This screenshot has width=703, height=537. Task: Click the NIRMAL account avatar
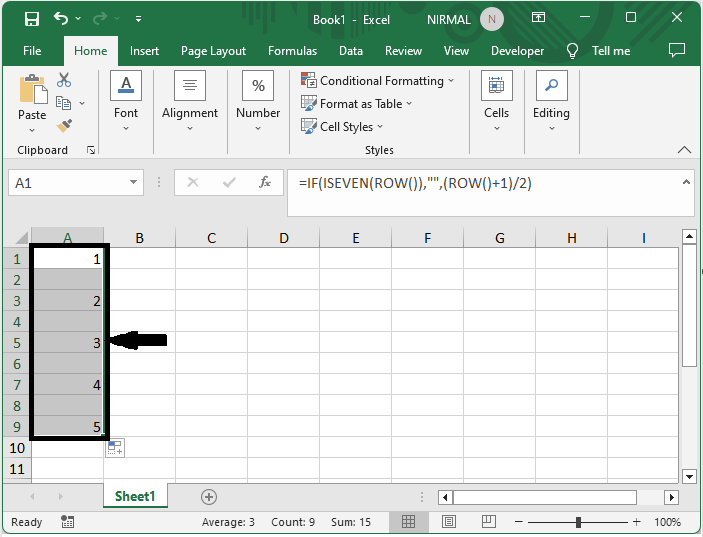[x=492, y=19]
